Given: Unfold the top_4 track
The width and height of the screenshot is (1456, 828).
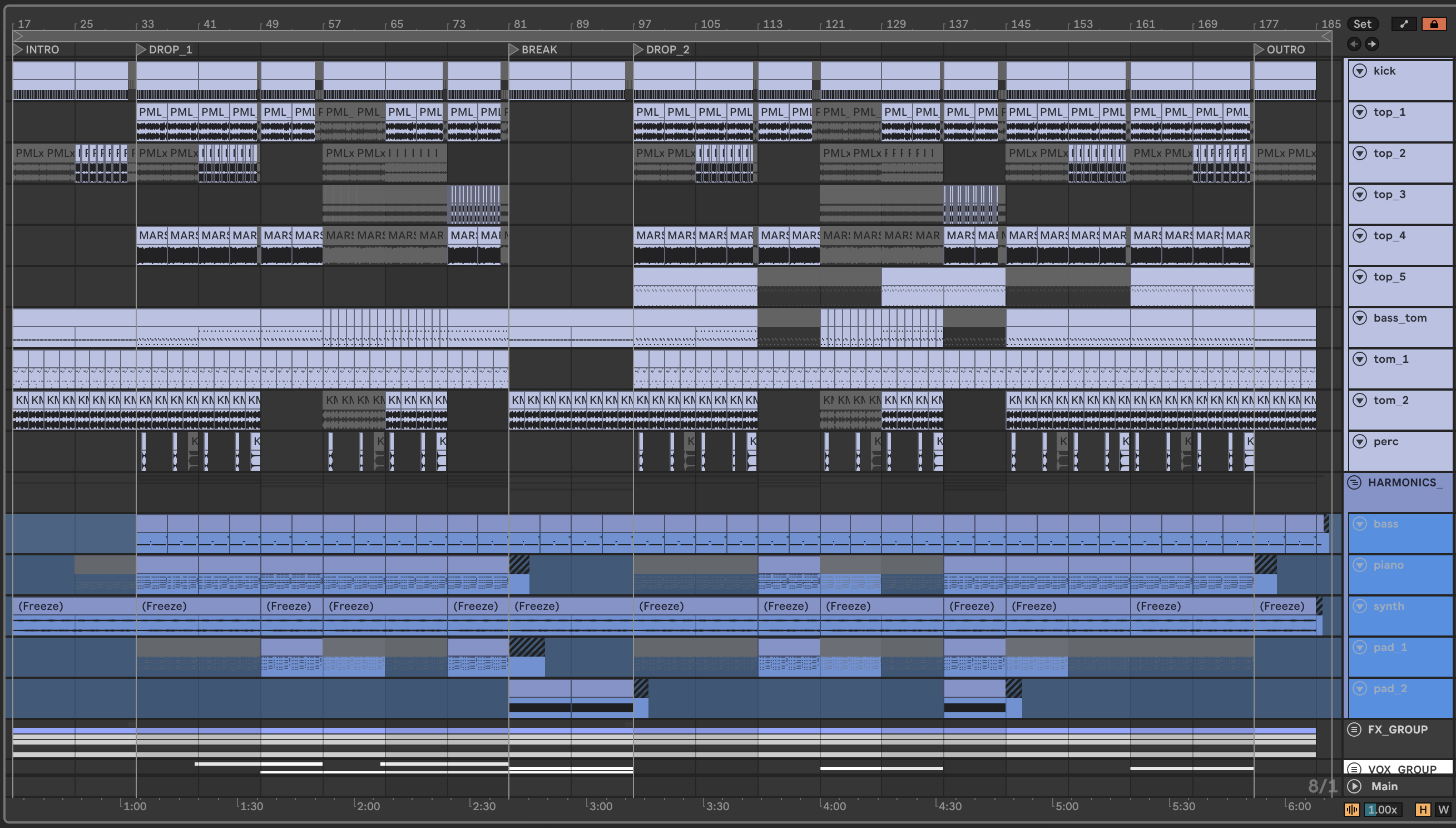Looking at the screenshot, I should pyautogui.click(x=1359, y=235).
